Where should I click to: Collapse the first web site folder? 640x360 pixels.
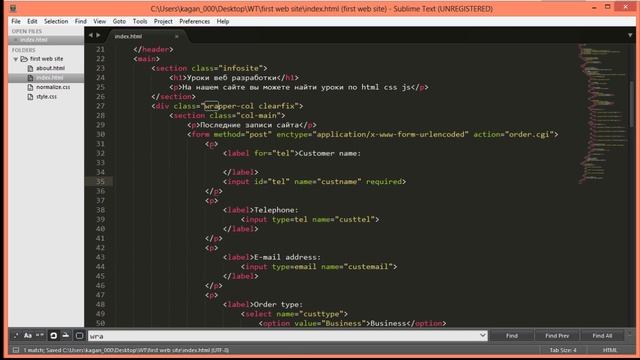coord(16,59)
